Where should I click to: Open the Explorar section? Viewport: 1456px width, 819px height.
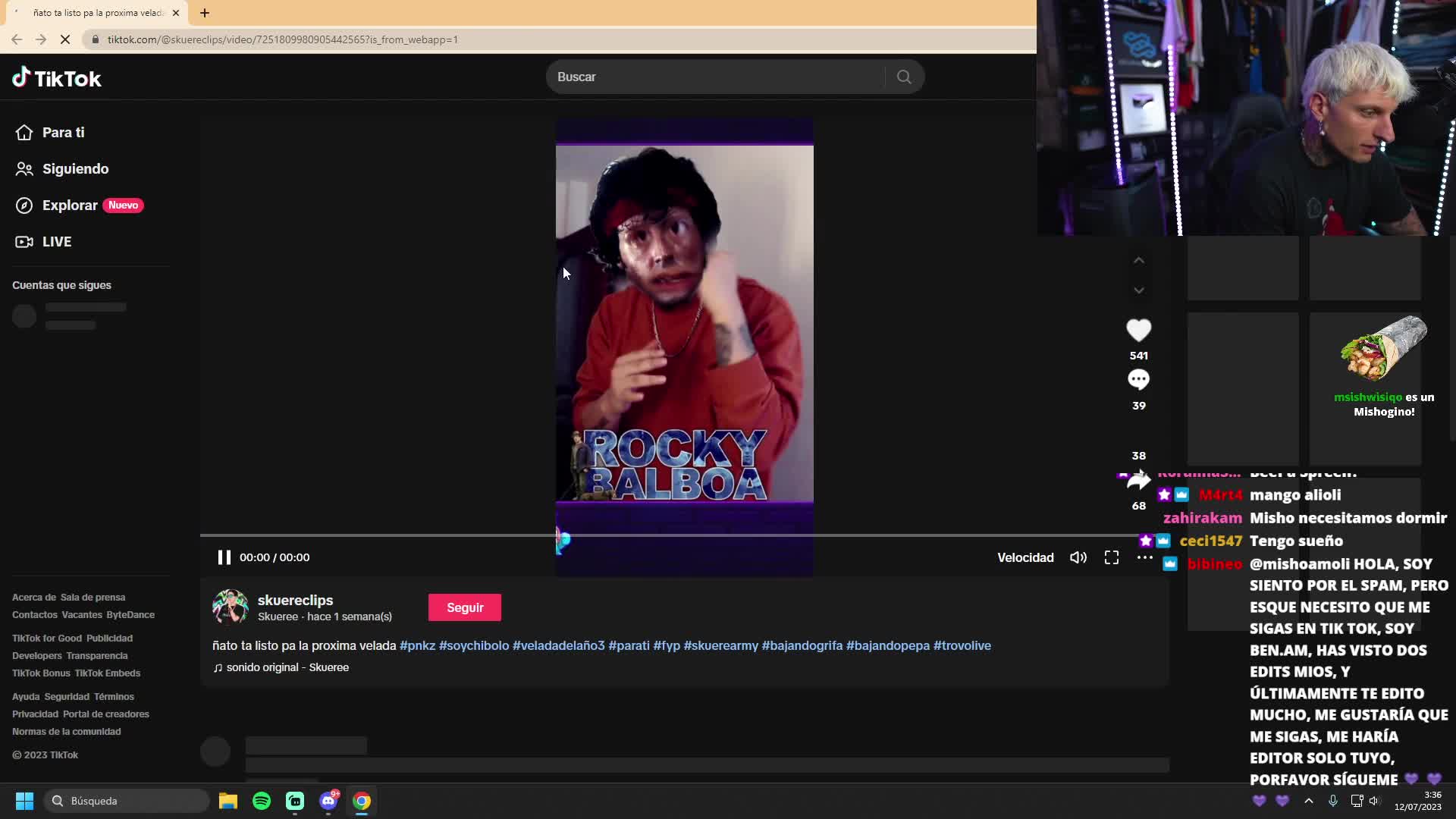pos(79,205)
